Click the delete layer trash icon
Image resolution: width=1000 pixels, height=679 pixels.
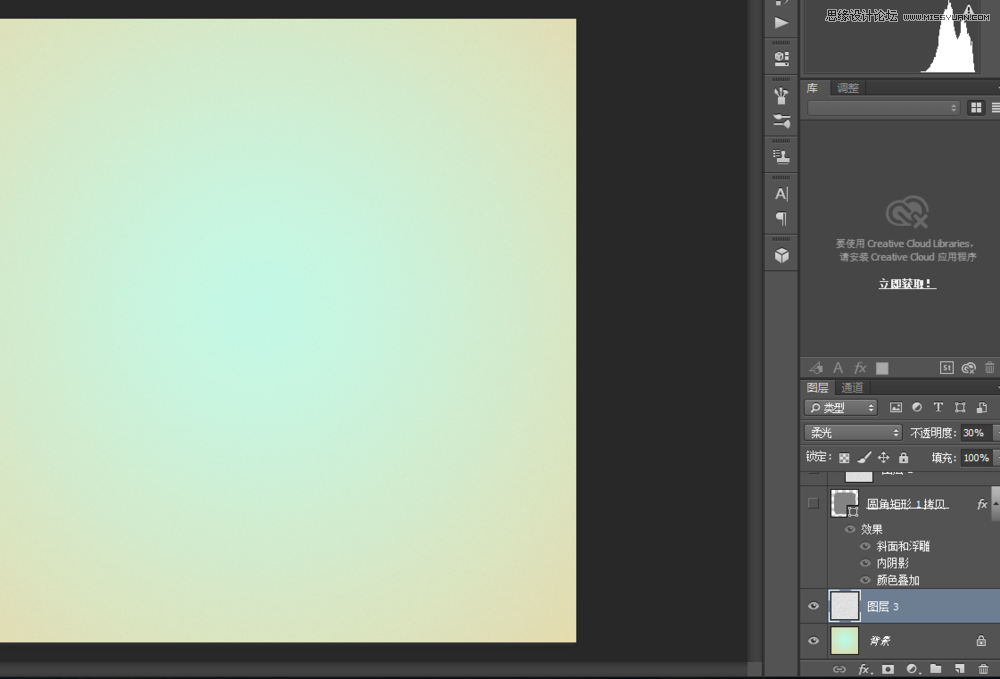(983, 669)
